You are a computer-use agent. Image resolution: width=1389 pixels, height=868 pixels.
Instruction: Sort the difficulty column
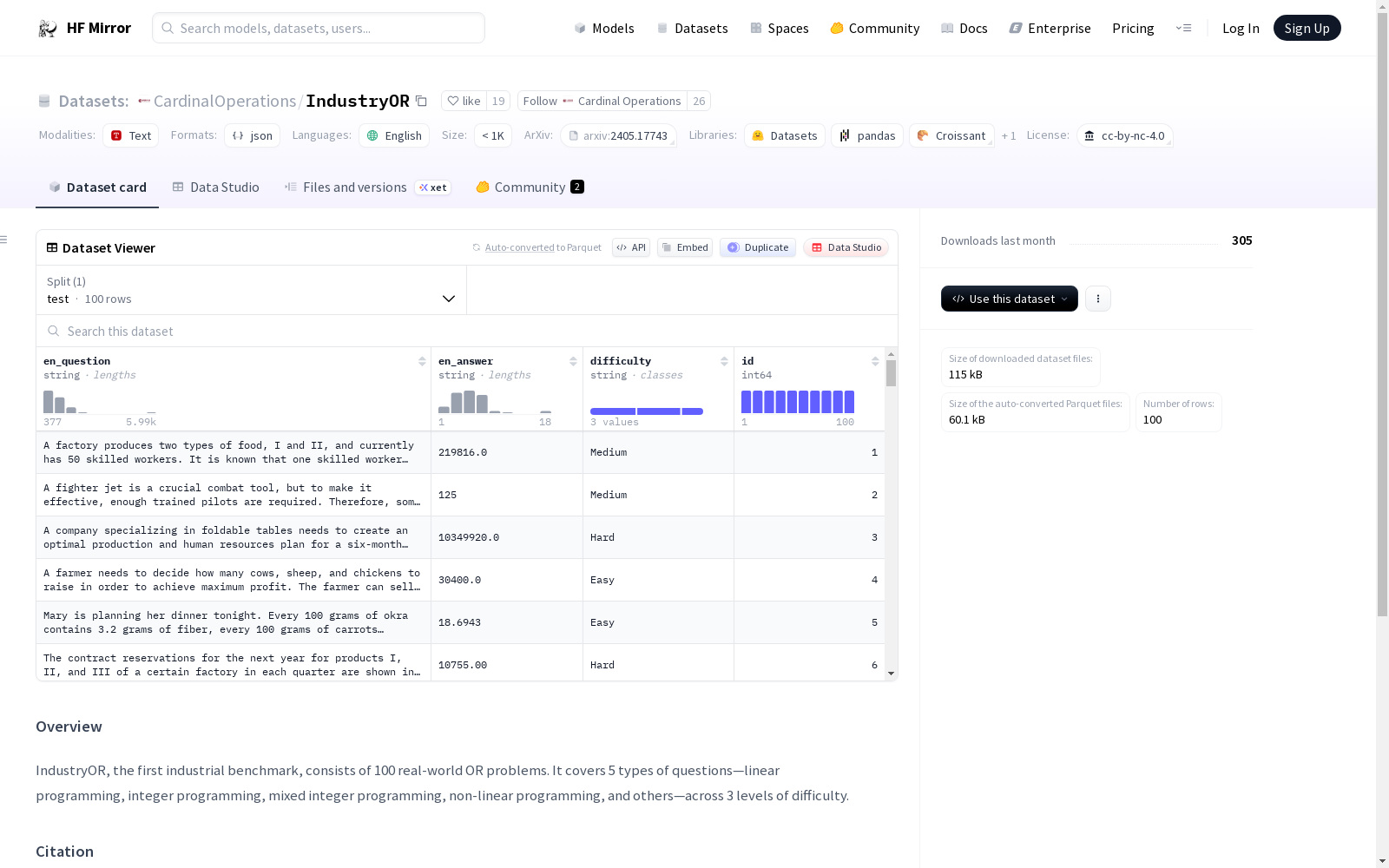click(x=724, y=361)
